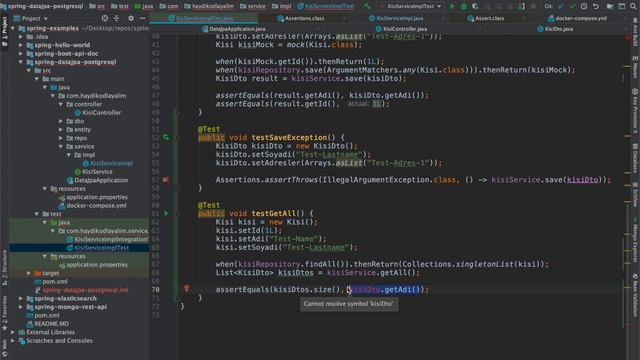
Task: Collapse all nodes in the Project panel
Action: pos(117,18)
